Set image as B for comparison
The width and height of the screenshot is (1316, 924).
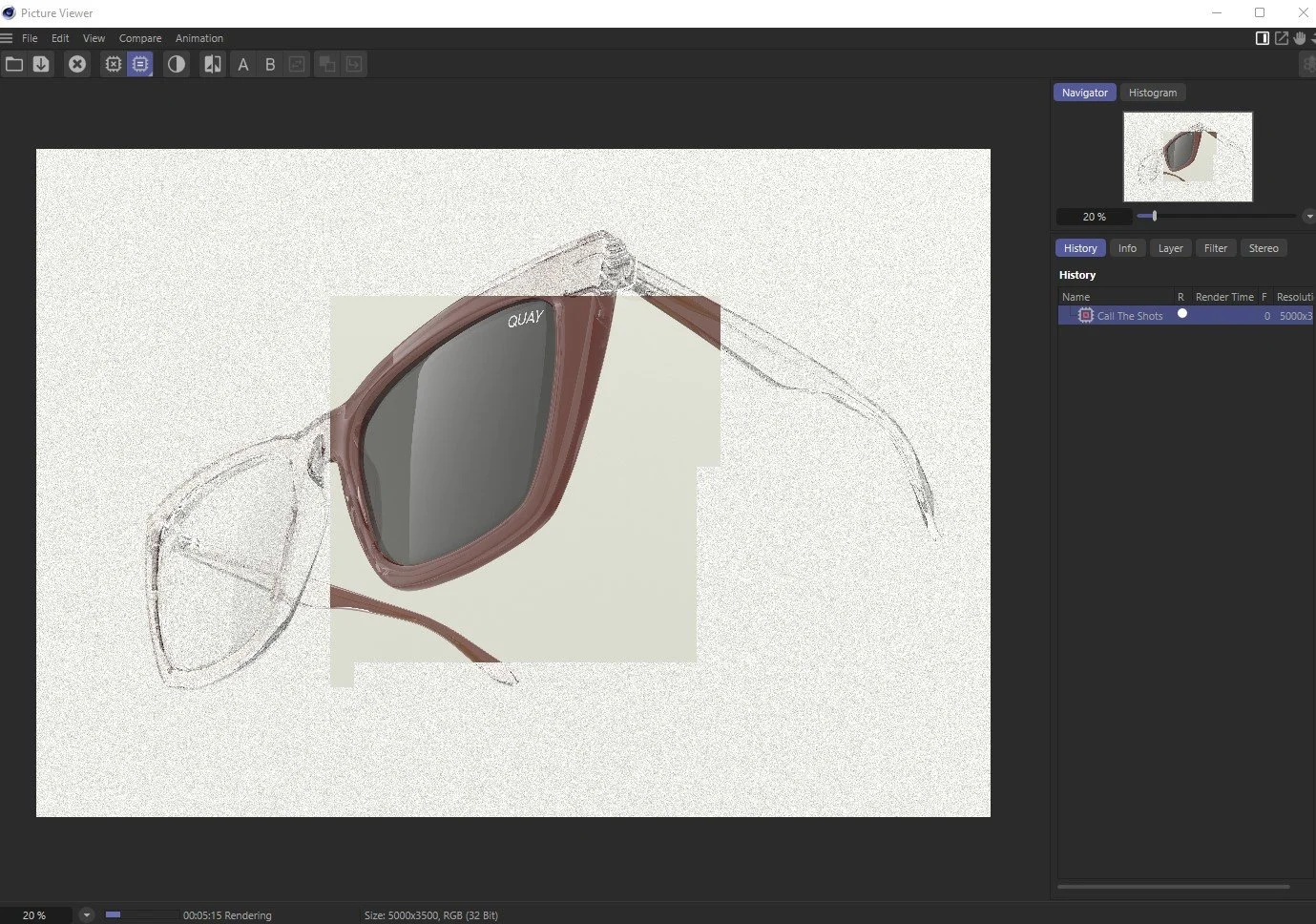(270, 64)
